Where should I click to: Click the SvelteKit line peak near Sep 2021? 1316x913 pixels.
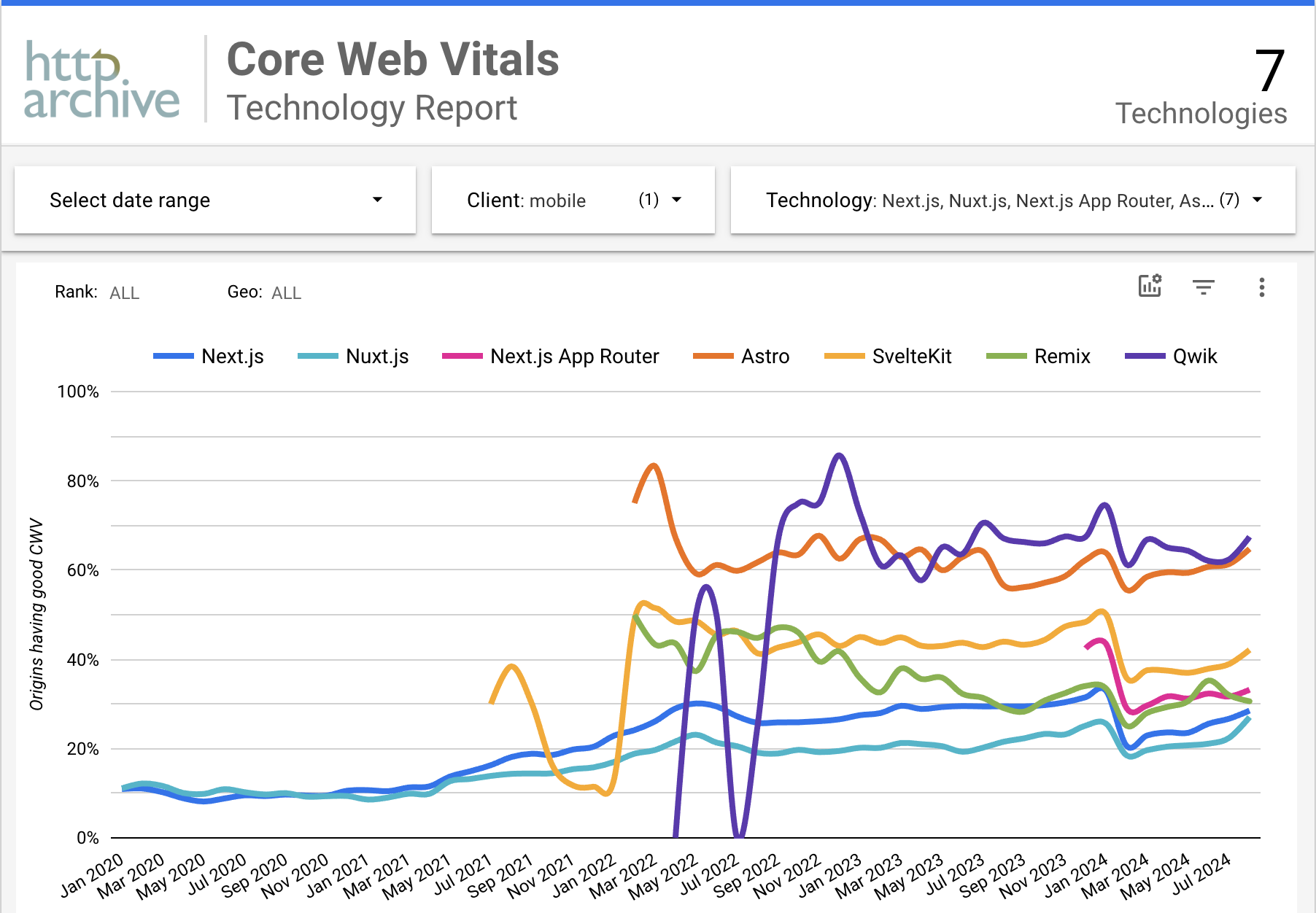(512, 666)
